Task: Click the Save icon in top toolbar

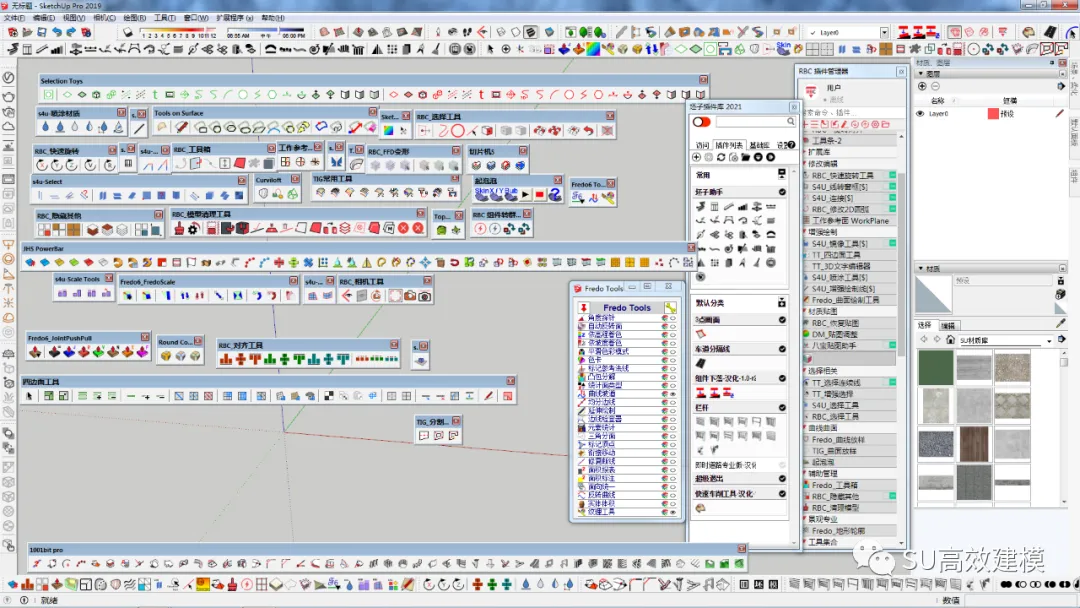Action: (x=42, y=32)
